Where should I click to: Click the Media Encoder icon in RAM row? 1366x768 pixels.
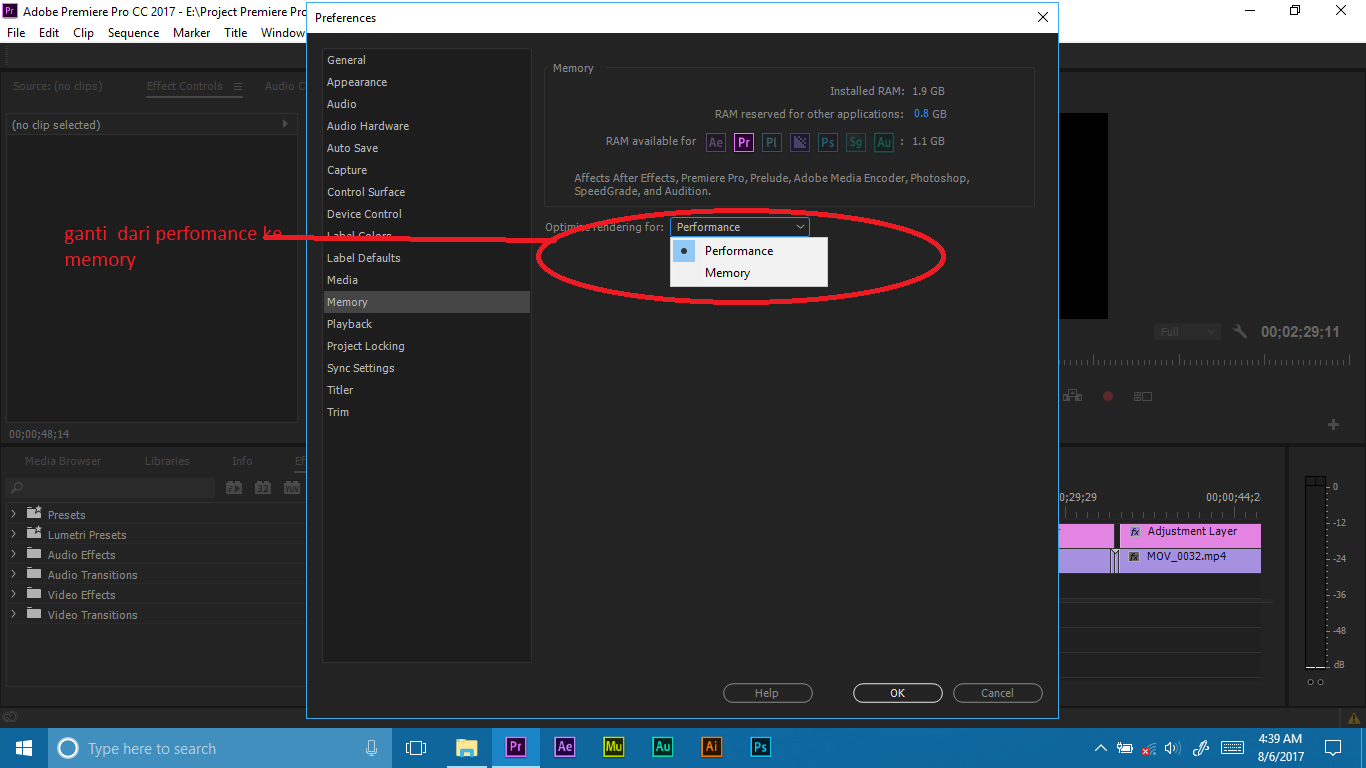tap(800, 142)
